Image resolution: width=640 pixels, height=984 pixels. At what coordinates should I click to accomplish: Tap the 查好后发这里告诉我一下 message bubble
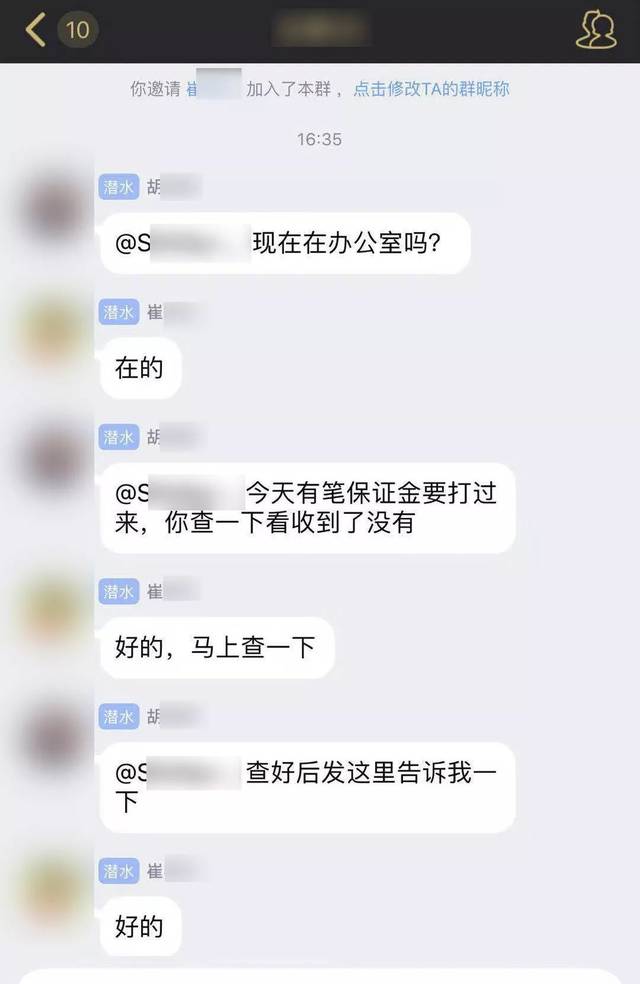click(308, 788)
